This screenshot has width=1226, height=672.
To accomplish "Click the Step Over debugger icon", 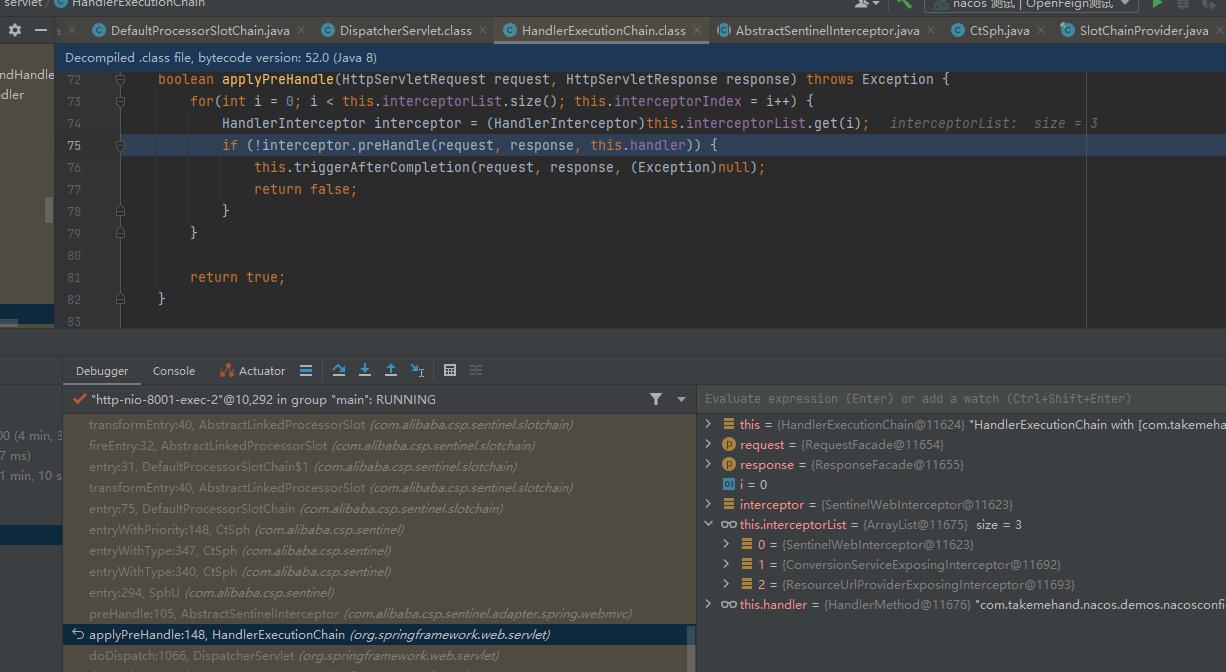I will (339, 370).
